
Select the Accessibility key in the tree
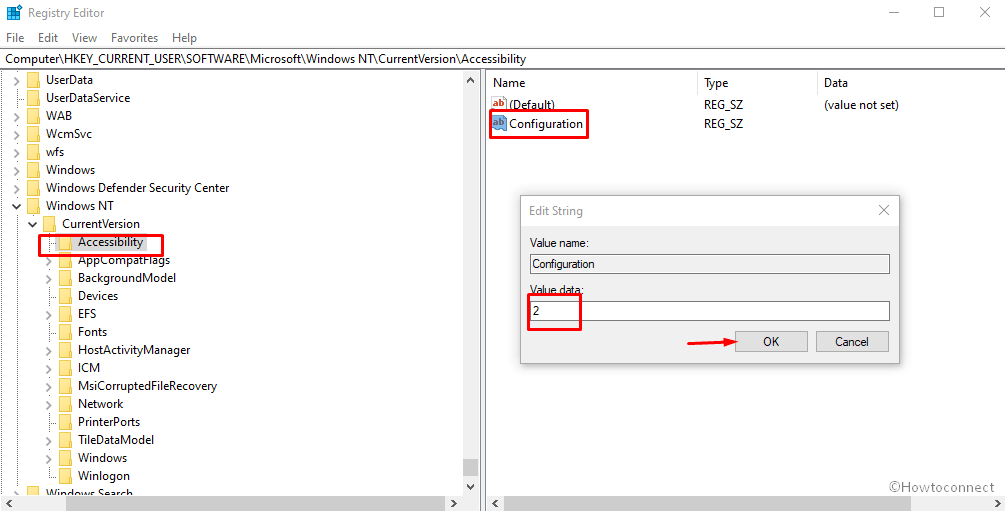click(110, 242)
